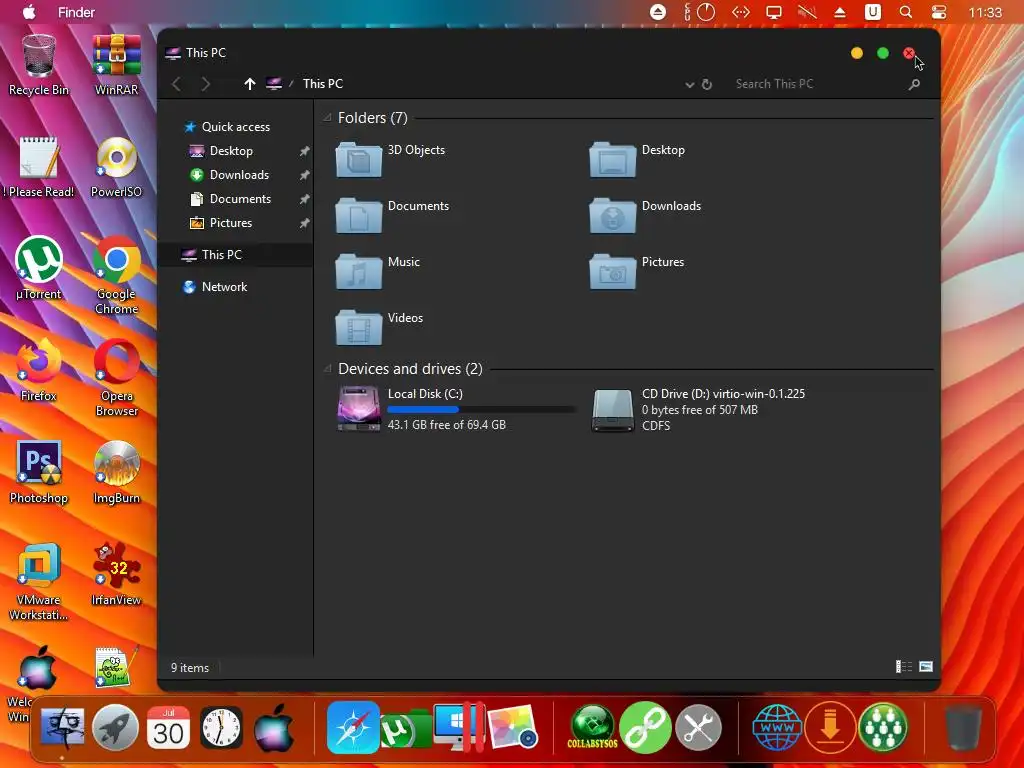Open Documents from Quick access sidebar
Image resolution: width=1024 pixels, height=768 pixels.
[240, 199]
